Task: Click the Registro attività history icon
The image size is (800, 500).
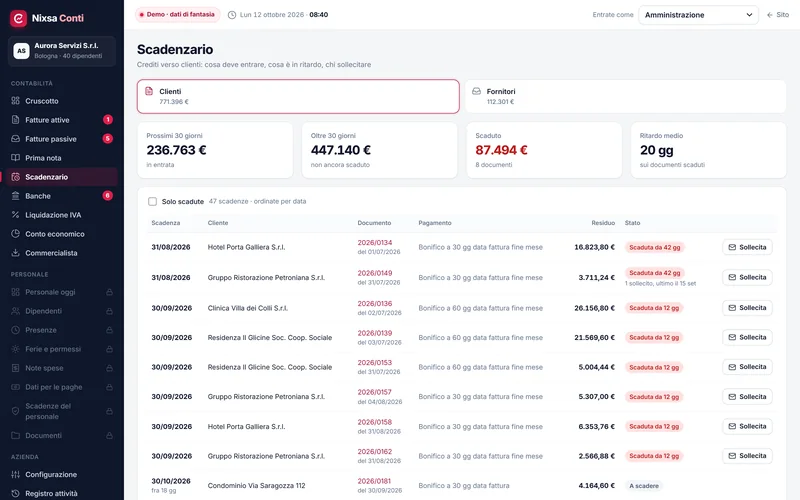Action: (16, 493)
